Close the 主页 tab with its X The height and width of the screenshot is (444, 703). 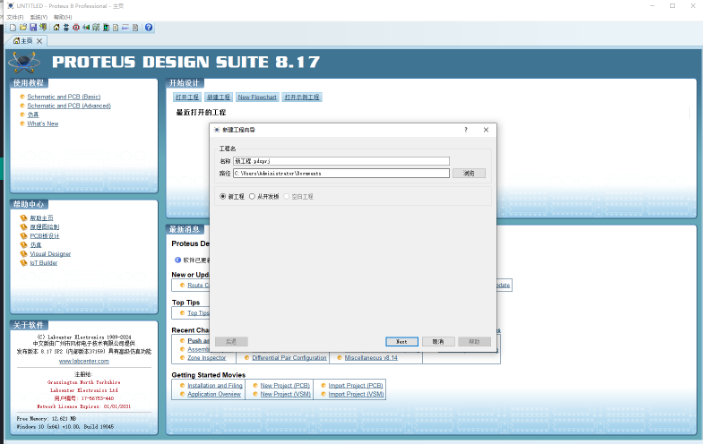41,41
